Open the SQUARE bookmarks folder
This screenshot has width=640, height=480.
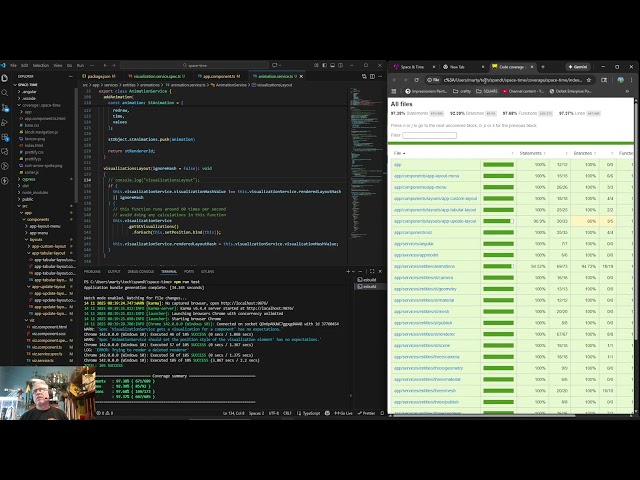(487, 91)
